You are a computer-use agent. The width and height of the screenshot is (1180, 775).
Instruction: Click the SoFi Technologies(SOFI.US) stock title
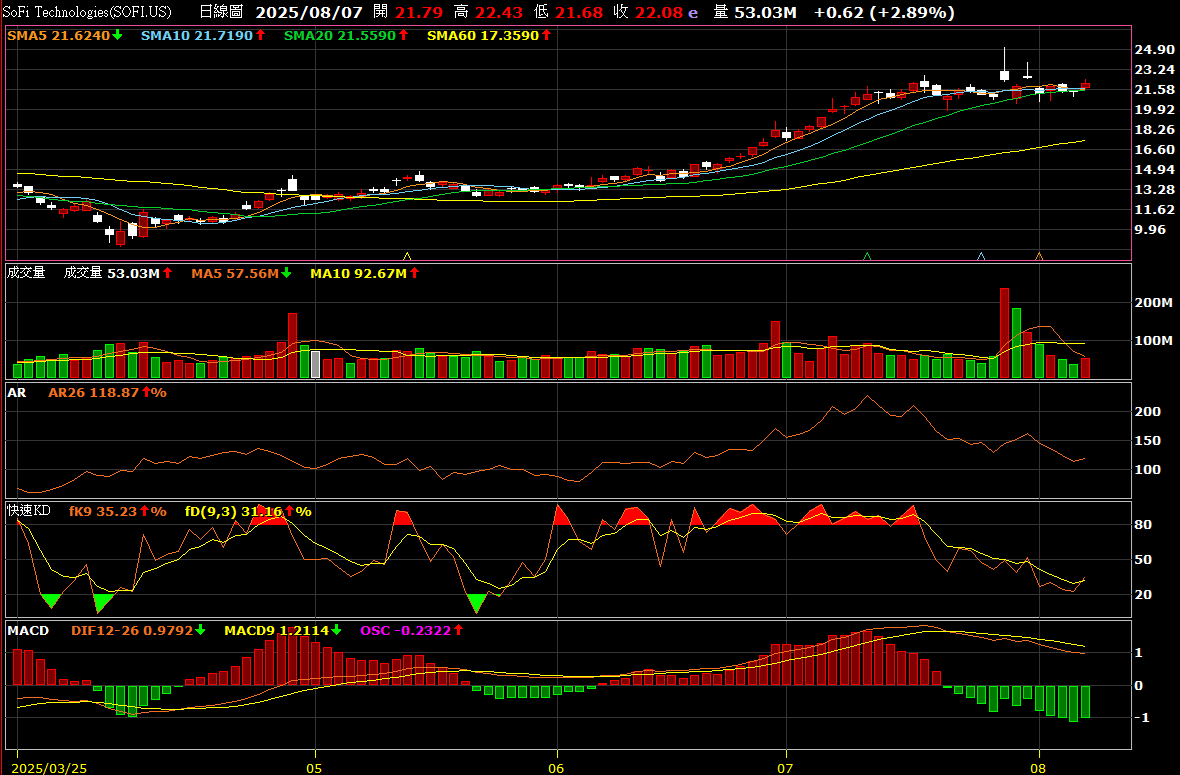pos(87,13)
